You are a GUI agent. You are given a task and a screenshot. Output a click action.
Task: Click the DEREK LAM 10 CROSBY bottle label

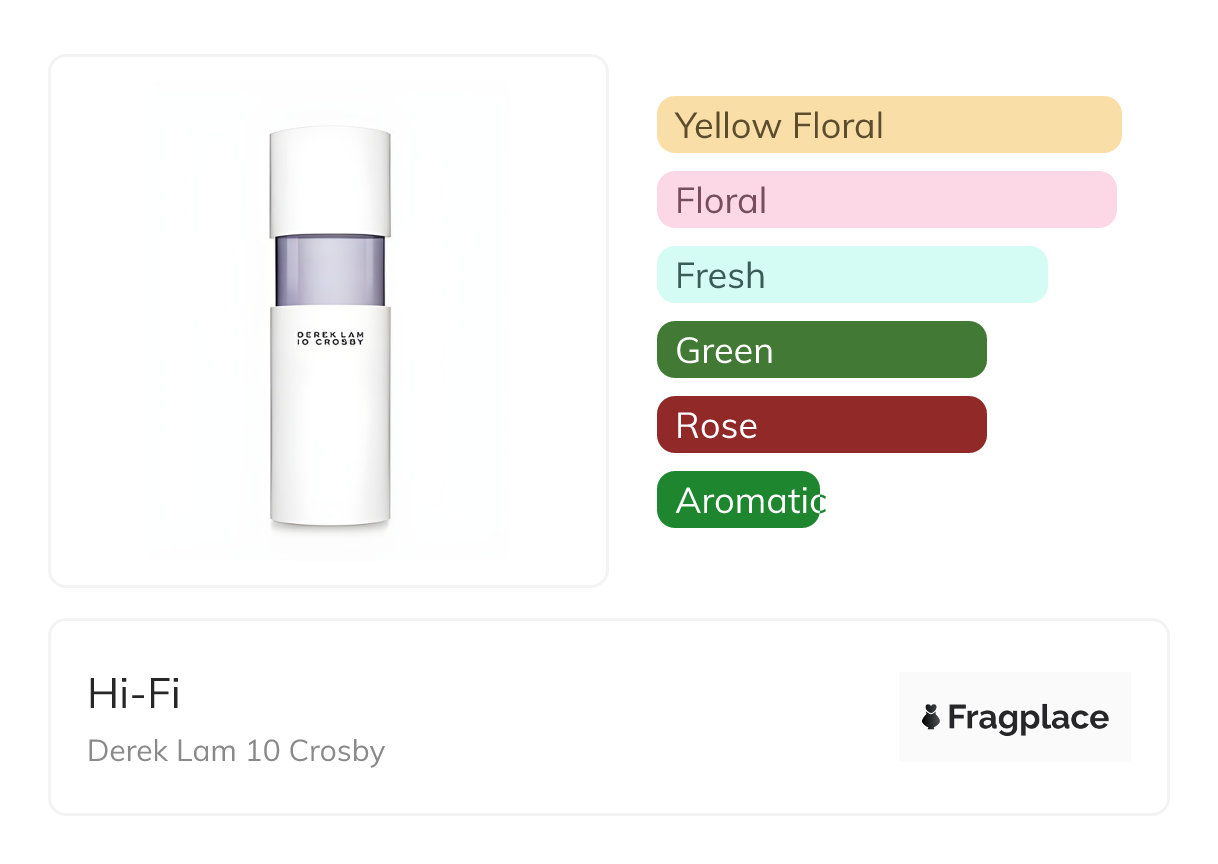pyautogui.click(x=330, y=339)
